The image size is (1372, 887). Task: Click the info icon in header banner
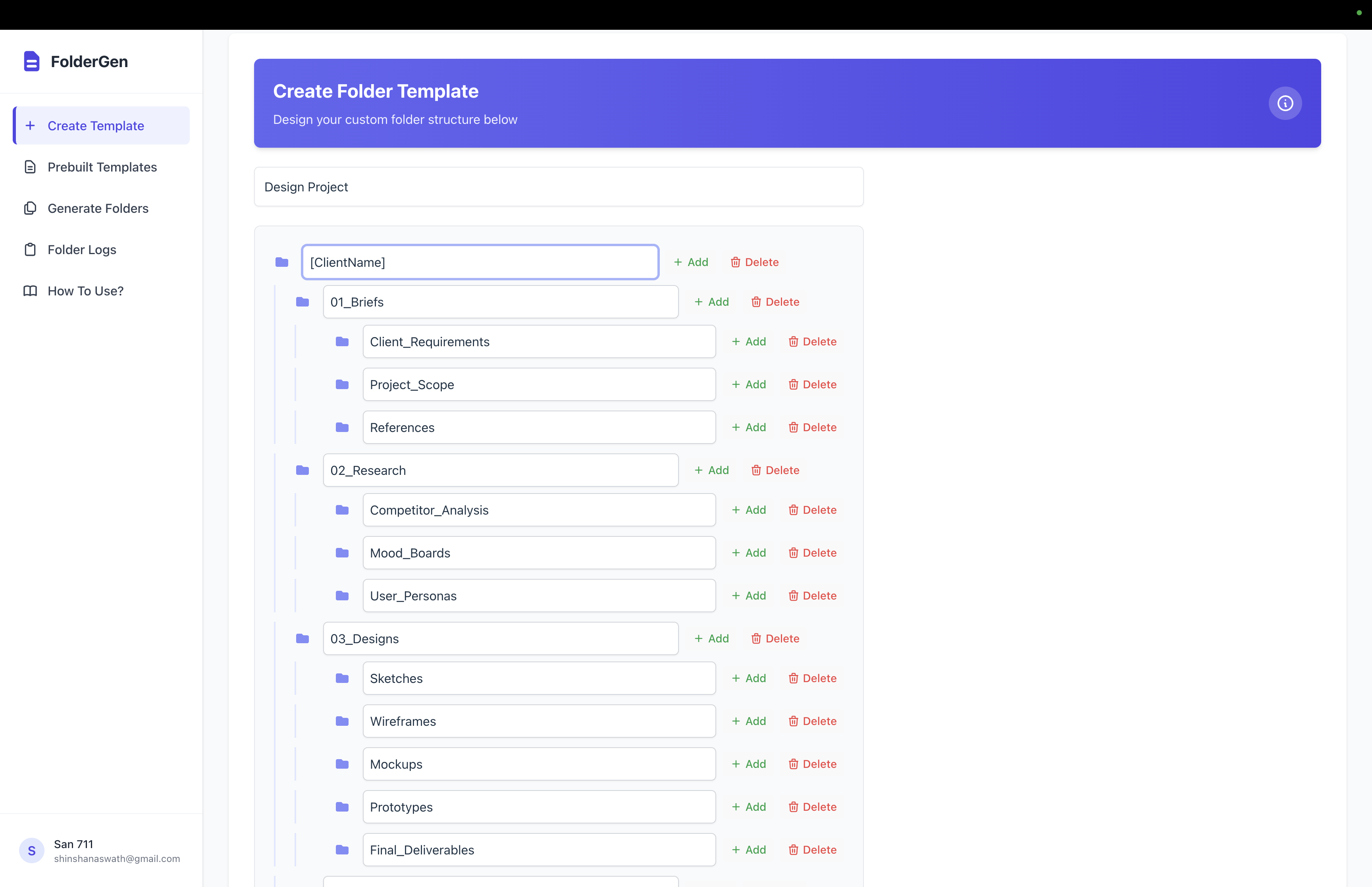[1285, 103]
